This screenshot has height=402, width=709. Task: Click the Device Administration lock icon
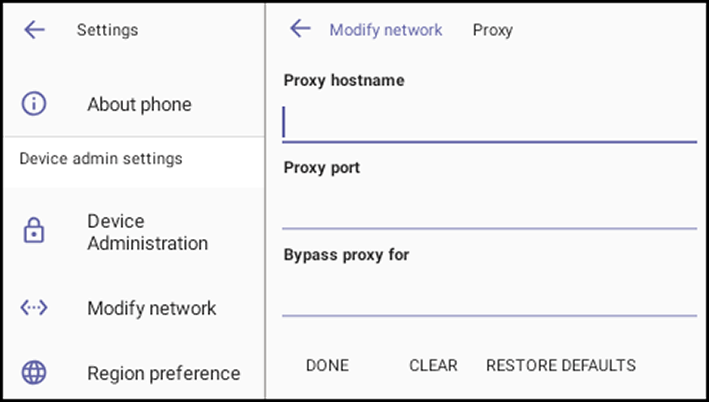[34, 231]
